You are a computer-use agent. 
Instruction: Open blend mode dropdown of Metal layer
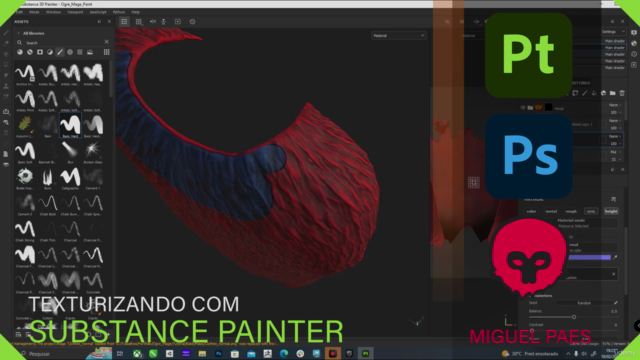pyautogui.click(x=615, y=105)
